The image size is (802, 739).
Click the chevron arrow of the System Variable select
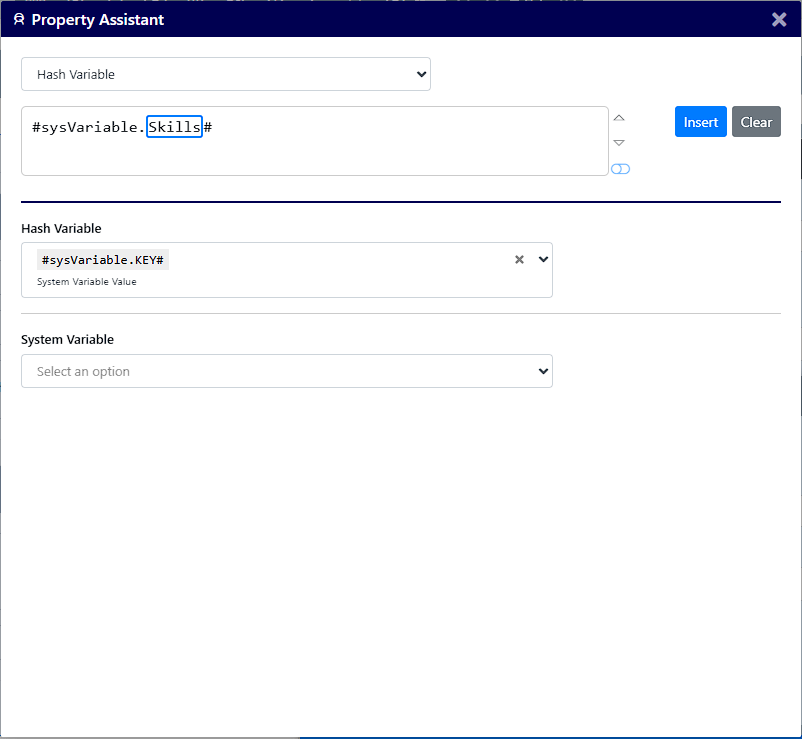[543, 371]
